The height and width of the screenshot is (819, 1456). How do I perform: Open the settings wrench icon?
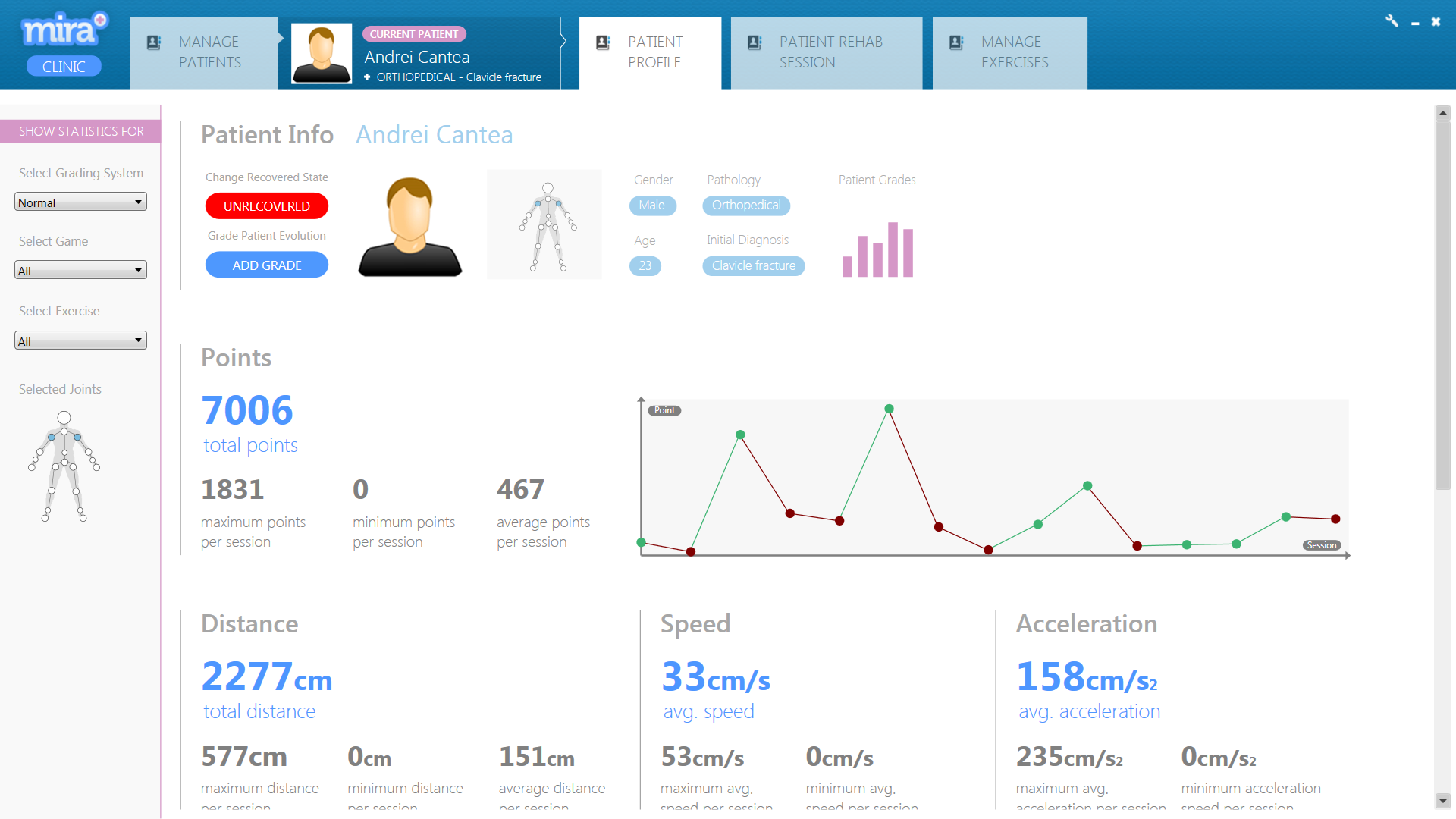click(x=1392, y=21)
